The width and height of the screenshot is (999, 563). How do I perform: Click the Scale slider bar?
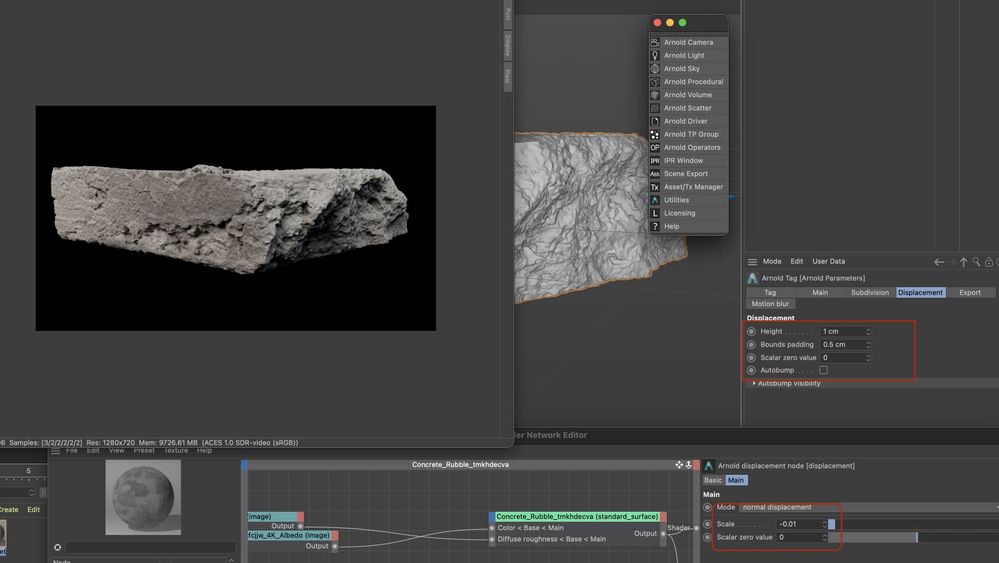(x=913, y=524)
